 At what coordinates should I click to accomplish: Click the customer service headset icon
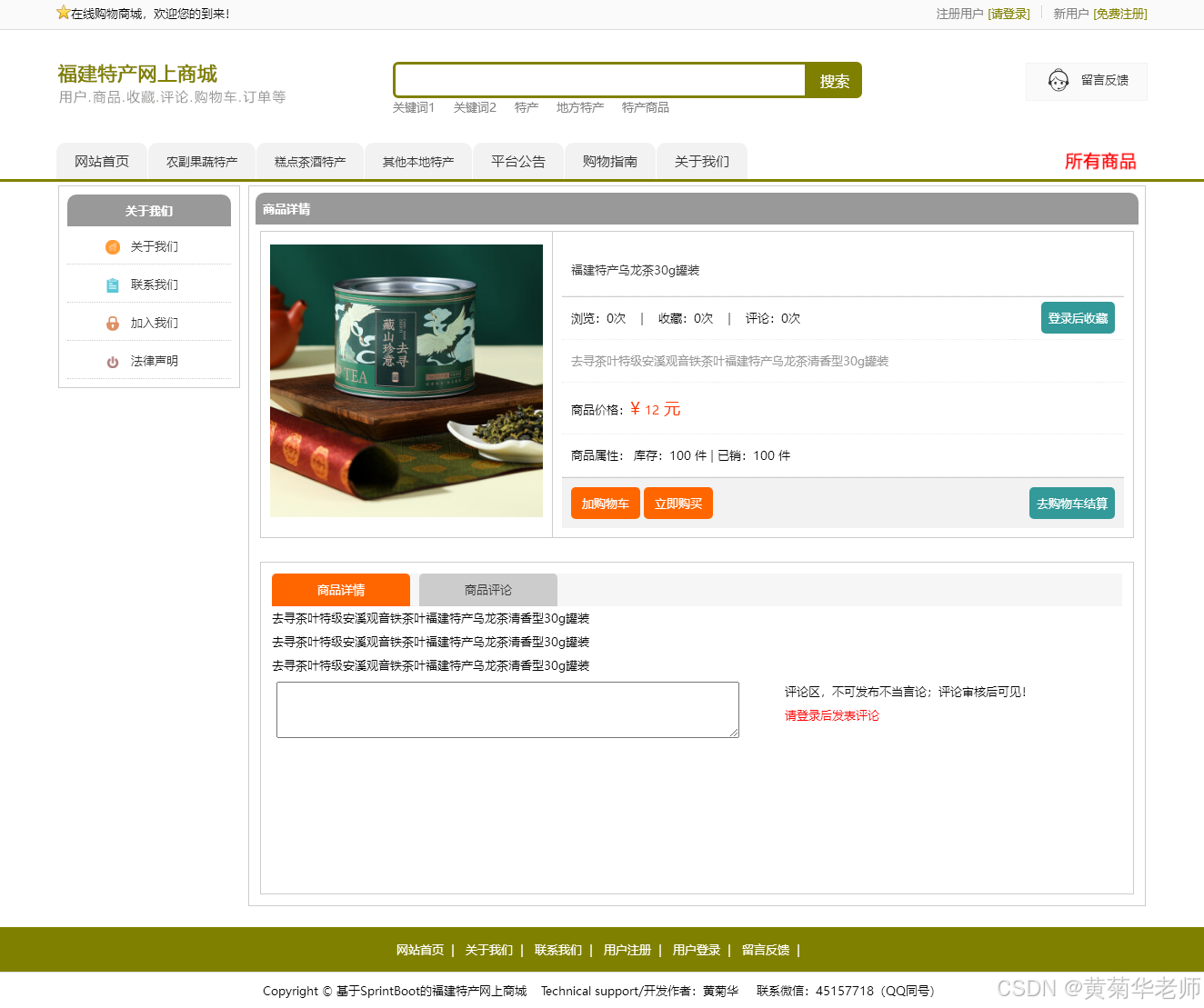(1059, 80)
